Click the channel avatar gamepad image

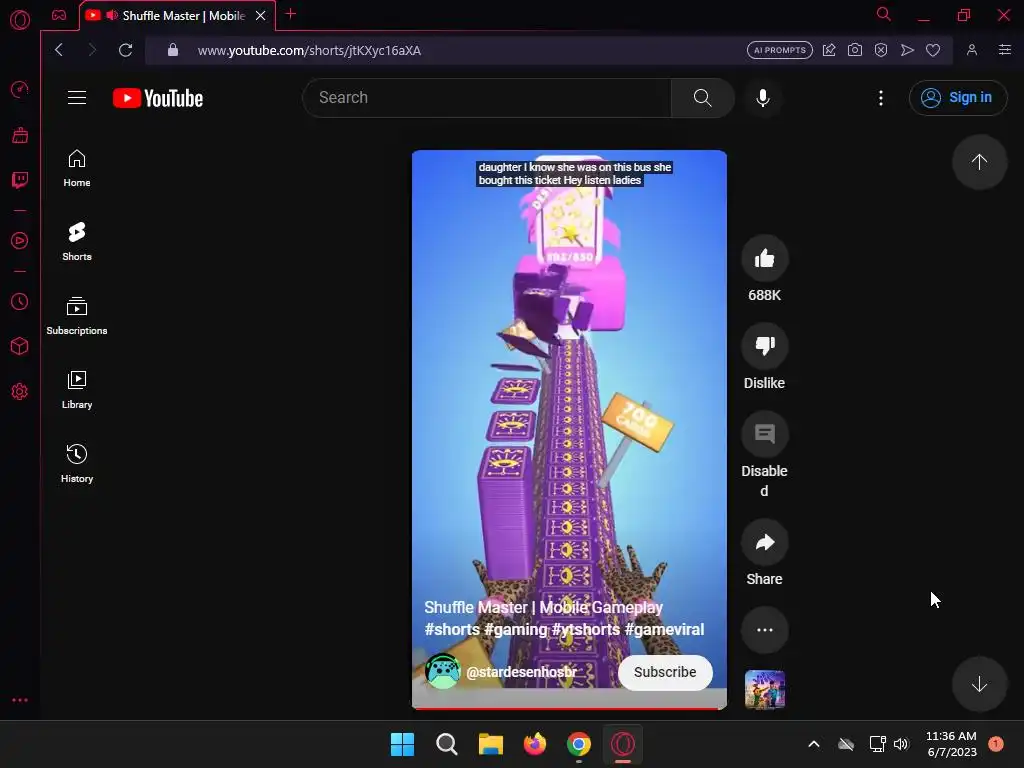(443, 671)
